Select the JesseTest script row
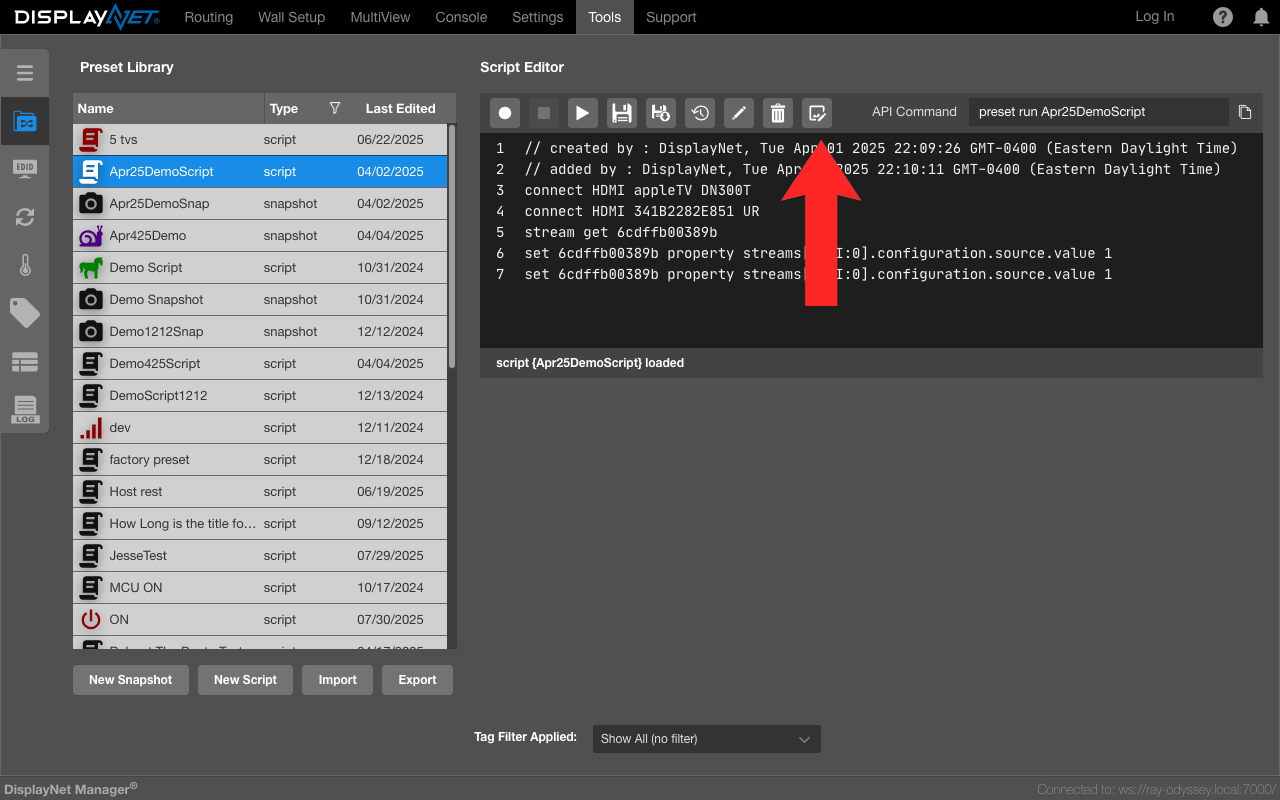This screenshot has height=800, width=1280. [260, 556]
